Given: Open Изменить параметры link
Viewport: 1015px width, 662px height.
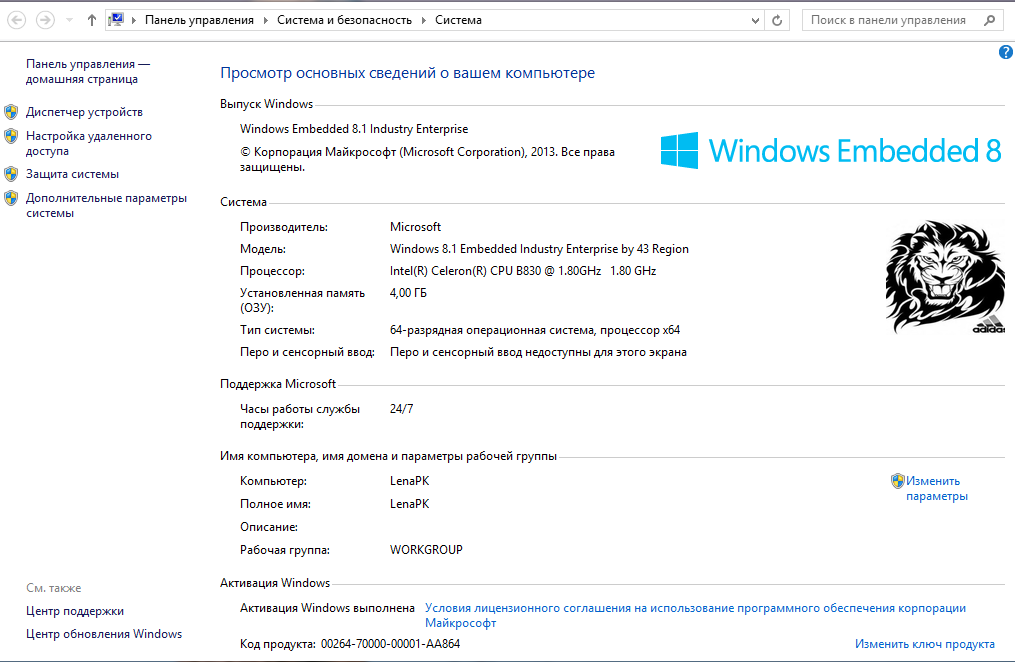Looking at the screenshot, I should 935,488.
